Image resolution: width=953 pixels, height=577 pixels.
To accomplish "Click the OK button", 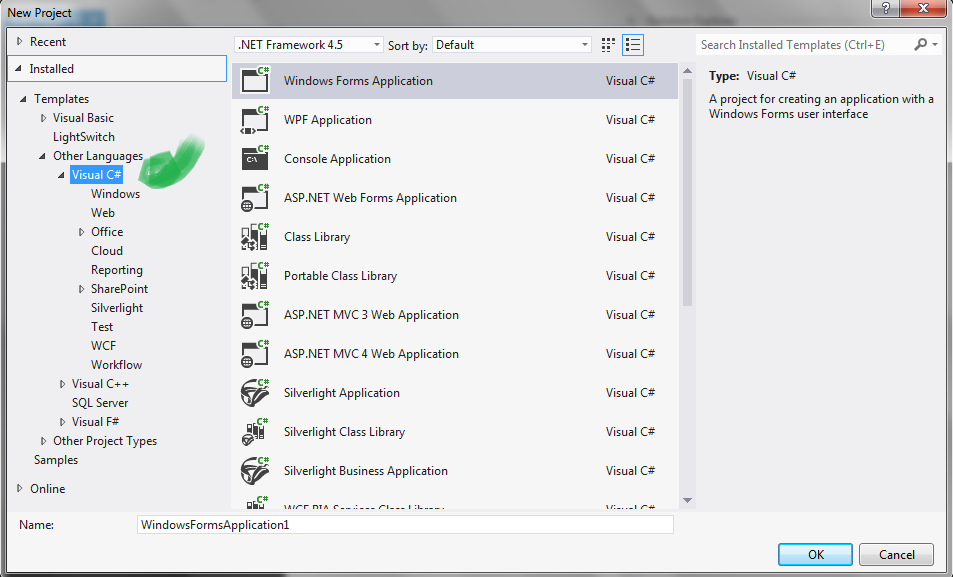I will click(x=816, y=555).
